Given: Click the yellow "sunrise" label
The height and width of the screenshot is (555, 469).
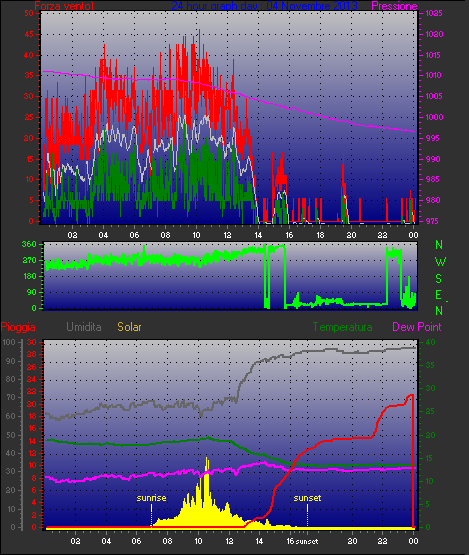Looking at the screenshot, I should (151, 498).
